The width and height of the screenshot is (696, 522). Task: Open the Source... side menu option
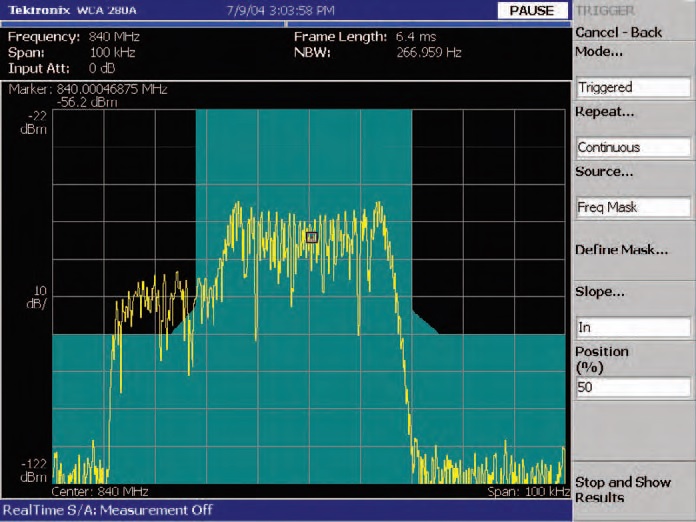(x=605, y=172)
